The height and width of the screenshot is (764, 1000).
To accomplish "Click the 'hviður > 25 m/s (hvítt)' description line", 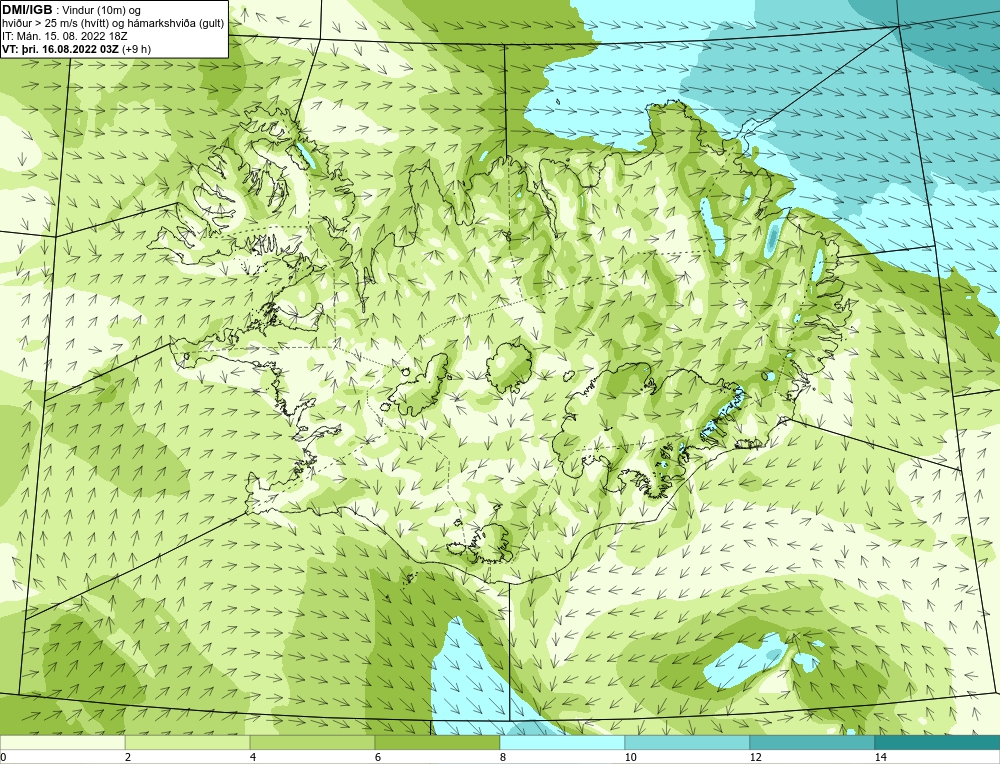I will [112, 24].
